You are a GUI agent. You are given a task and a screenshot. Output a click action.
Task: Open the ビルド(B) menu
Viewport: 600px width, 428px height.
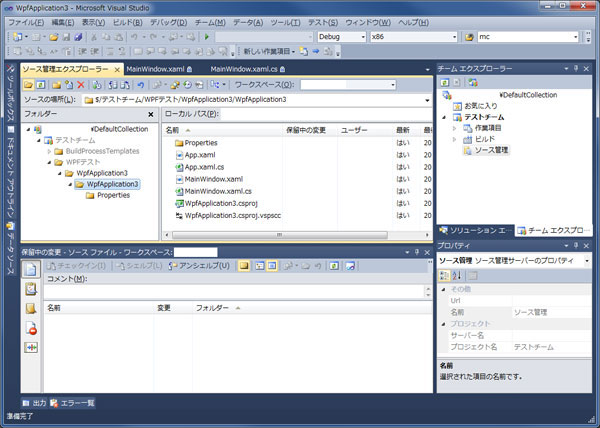pyautogui.click(x=125, y=21)
